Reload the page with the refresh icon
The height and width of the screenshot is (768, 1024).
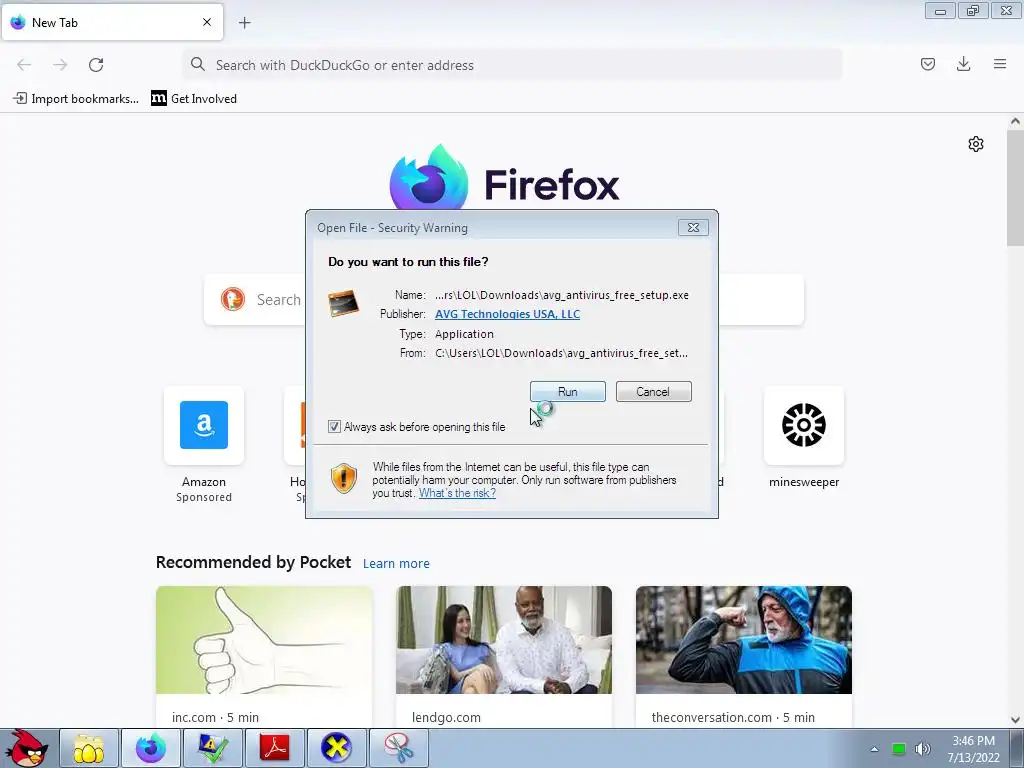[x=96, y=65]
